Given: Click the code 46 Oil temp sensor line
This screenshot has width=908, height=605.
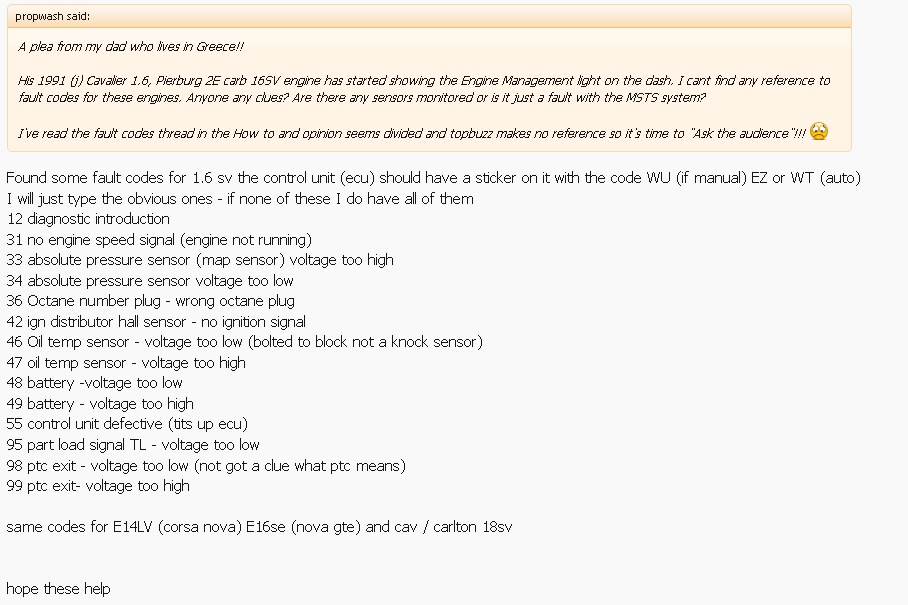Looking at the screenshot, I should [x=244, y=342].
